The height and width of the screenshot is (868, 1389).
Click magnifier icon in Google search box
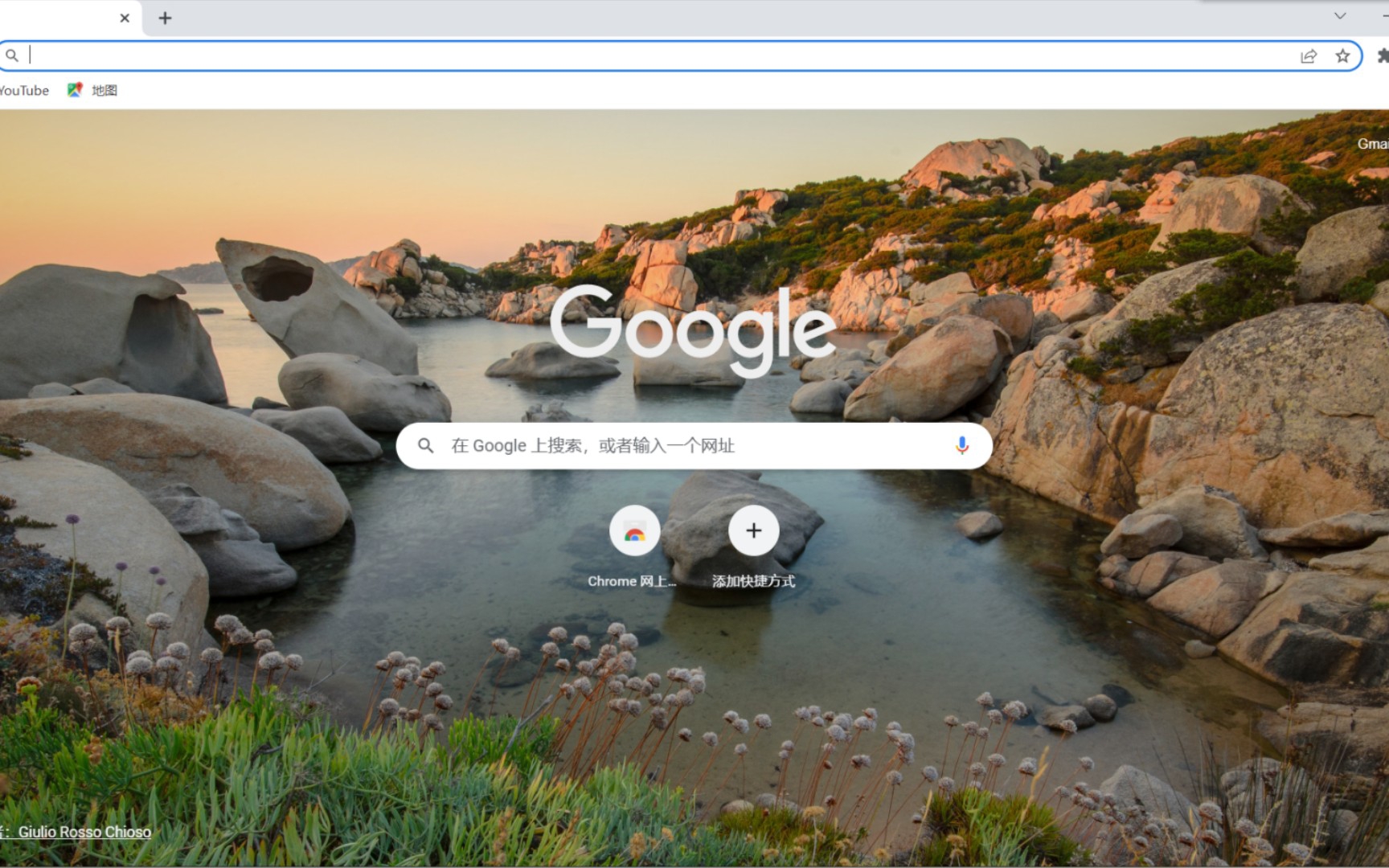[x=426, y=445]
